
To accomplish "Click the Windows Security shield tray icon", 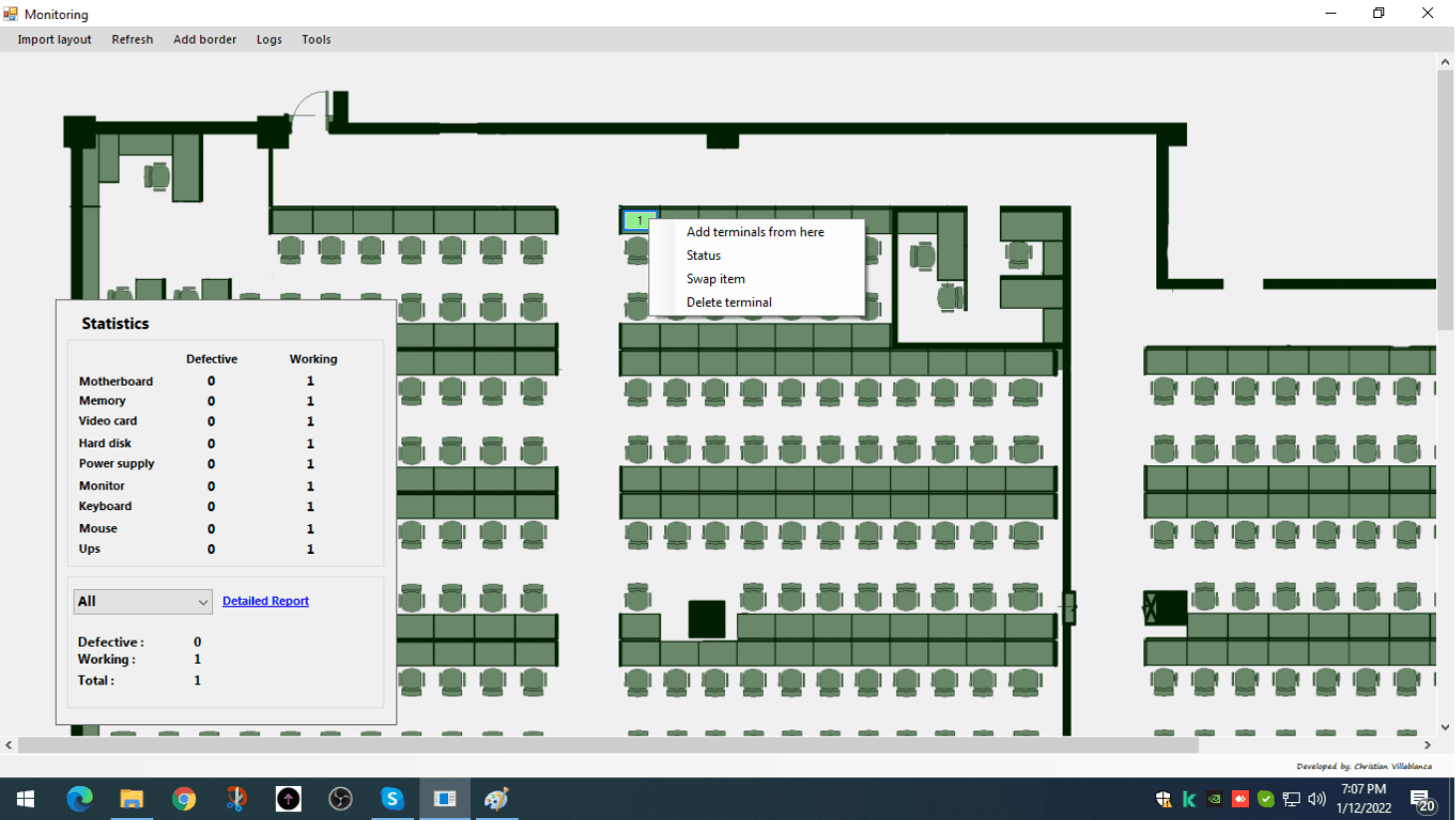I will point(1163,798).
